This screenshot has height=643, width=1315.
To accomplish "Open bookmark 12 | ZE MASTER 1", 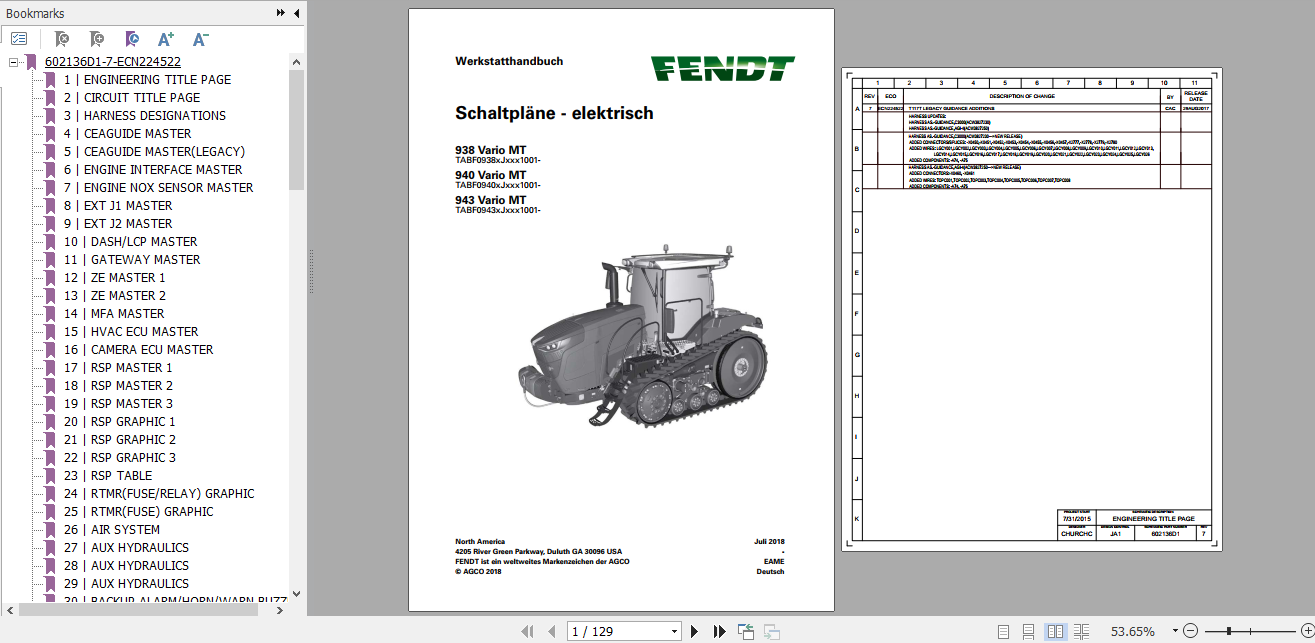I will (x=115, y=278).
